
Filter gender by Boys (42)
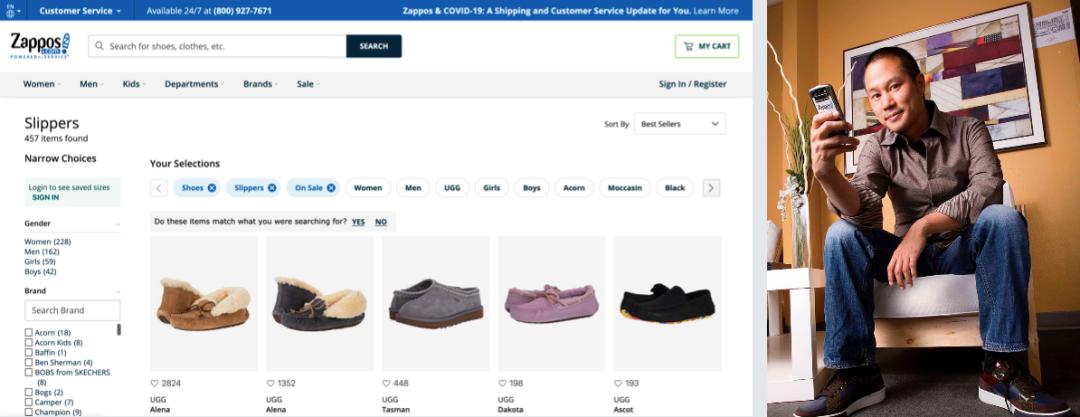(40, 272)
